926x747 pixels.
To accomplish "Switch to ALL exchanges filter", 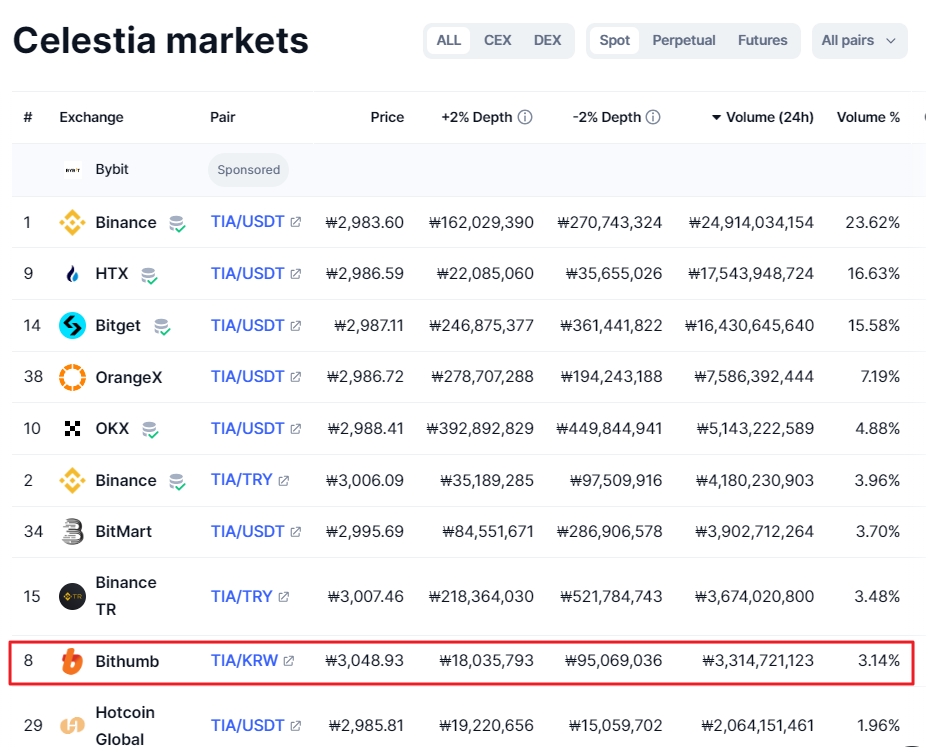I will [449, 40].
